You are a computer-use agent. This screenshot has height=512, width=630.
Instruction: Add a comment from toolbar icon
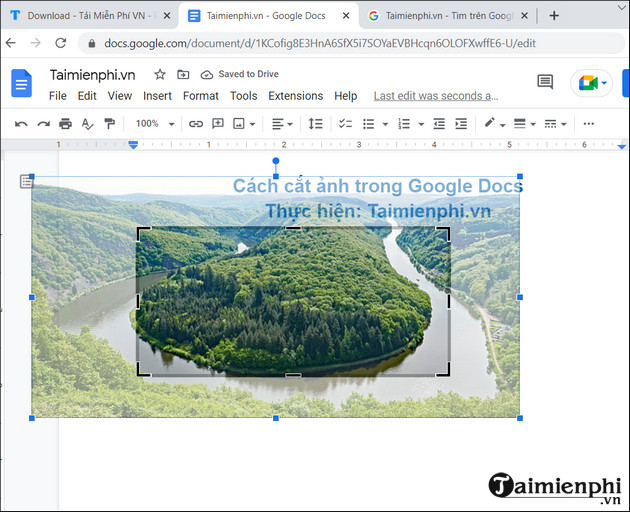218,124
